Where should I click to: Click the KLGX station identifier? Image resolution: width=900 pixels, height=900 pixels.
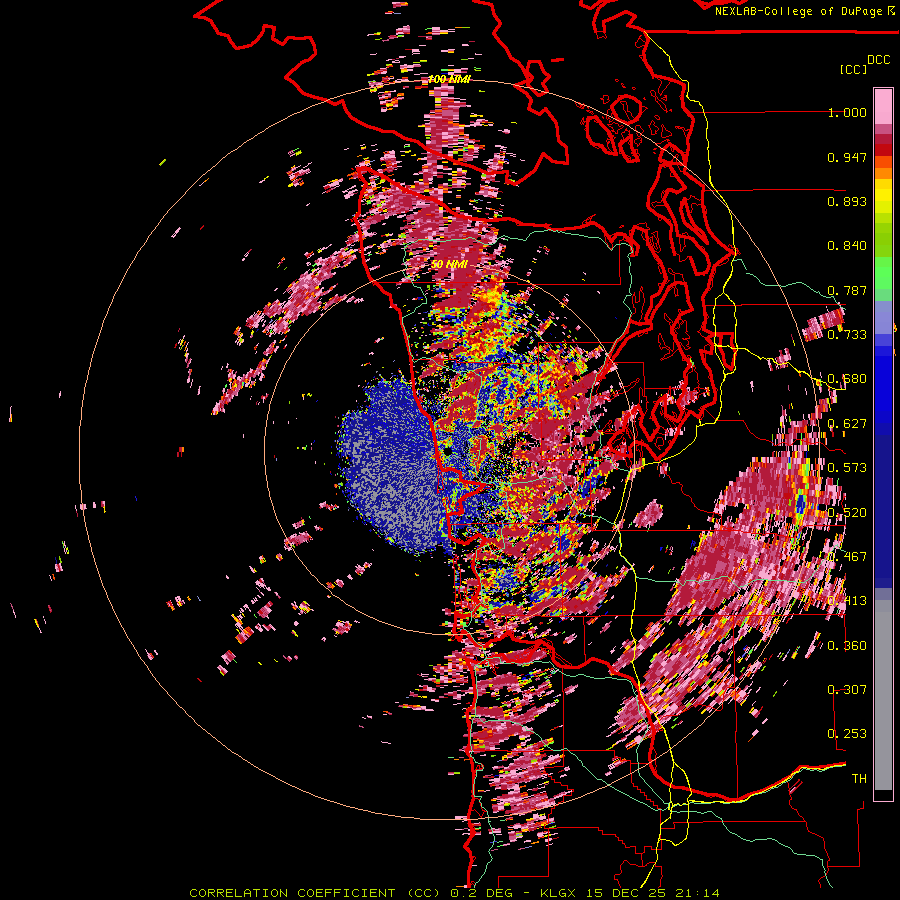[558, 893]
